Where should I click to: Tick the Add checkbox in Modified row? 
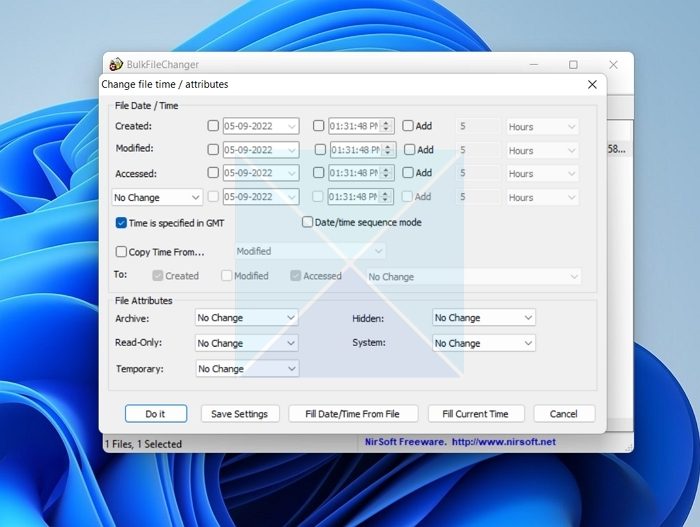[409, 149]
